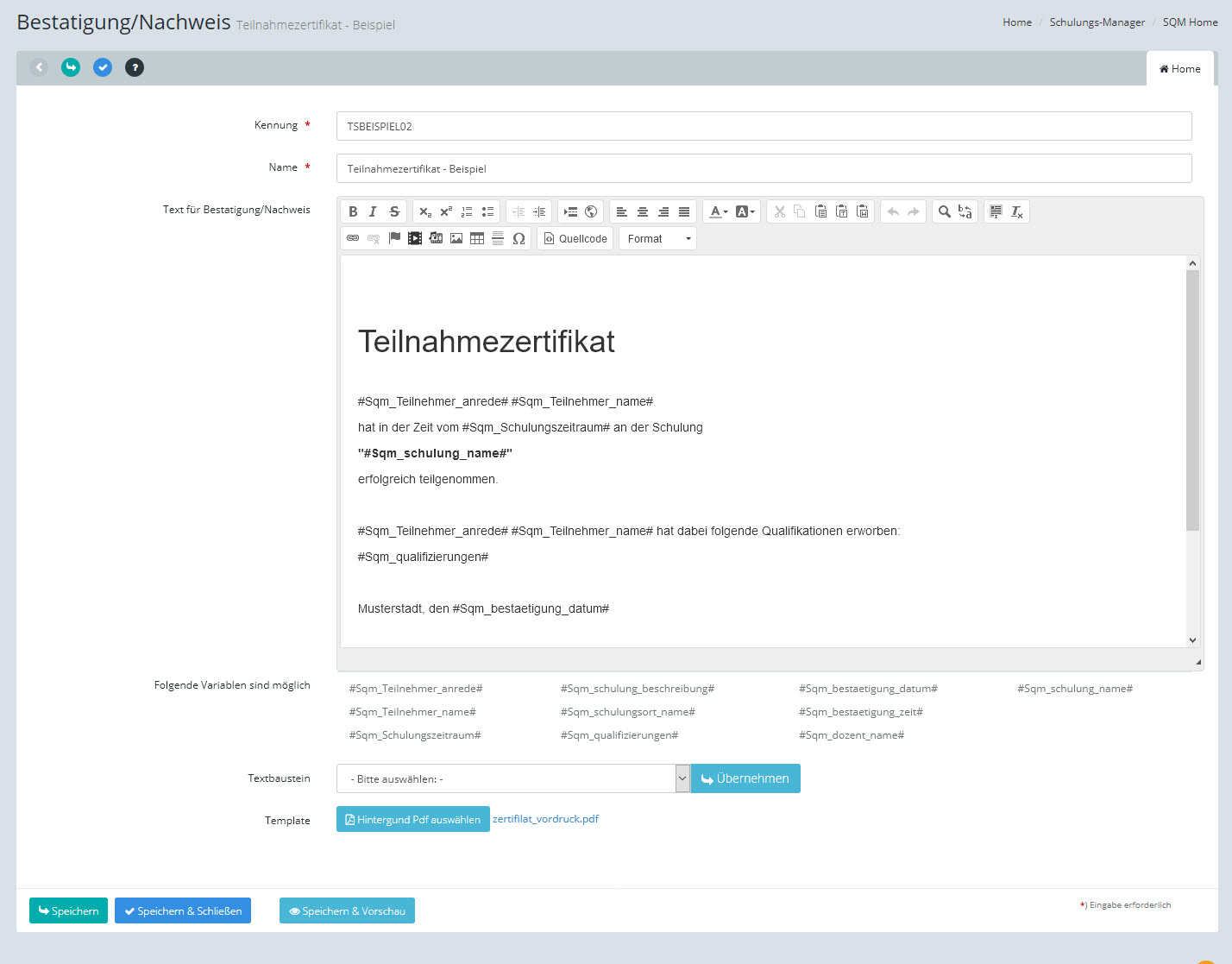Open the Format dropdown
The height and width of the screenshot is (964, 1232).
point(657,238)
